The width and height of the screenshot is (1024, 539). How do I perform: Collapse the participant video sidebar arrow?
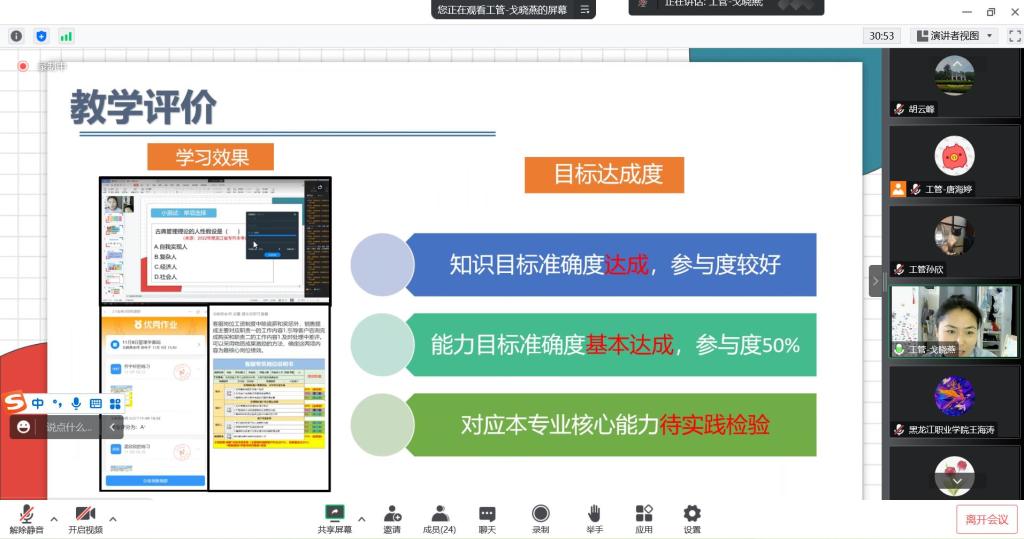[x=876, y=281]
